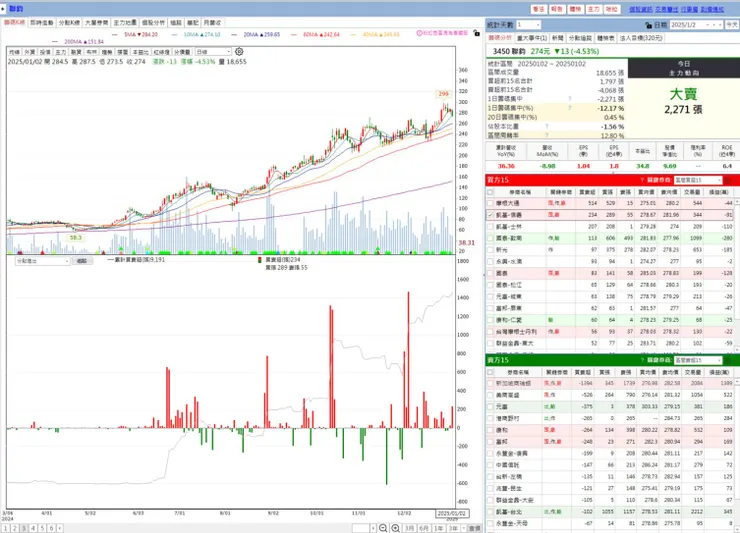Tick checkbox for 美商高盛 seller row
Viewport: 740px width, 533px height.
490,395
